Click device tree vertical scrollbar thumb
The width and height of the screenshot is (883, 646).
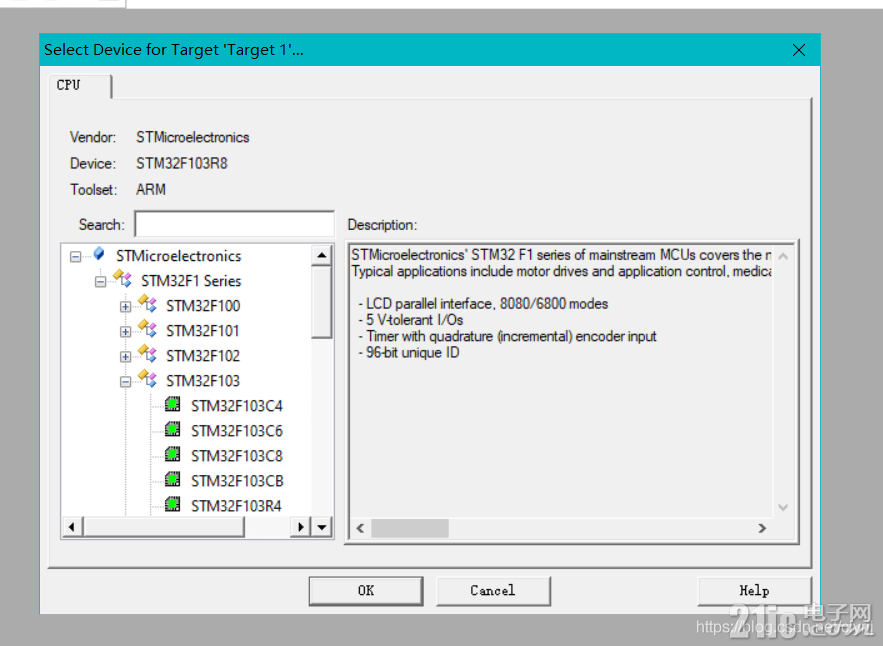point(322,302)
